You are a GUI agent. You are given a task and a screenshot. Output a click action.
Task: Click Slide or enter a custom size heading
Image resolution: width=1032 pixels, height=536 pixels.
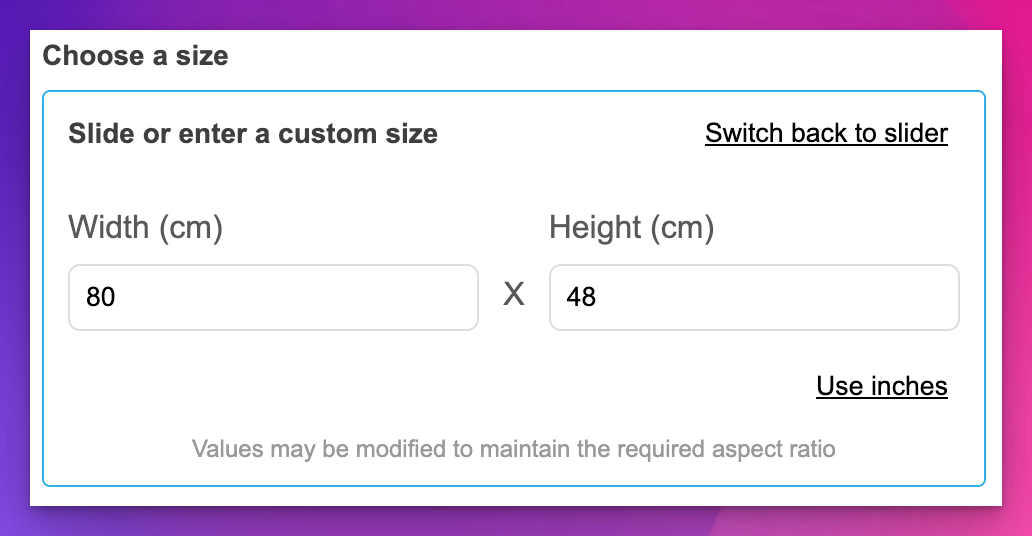pyautogui.click(x=253, y=133)
